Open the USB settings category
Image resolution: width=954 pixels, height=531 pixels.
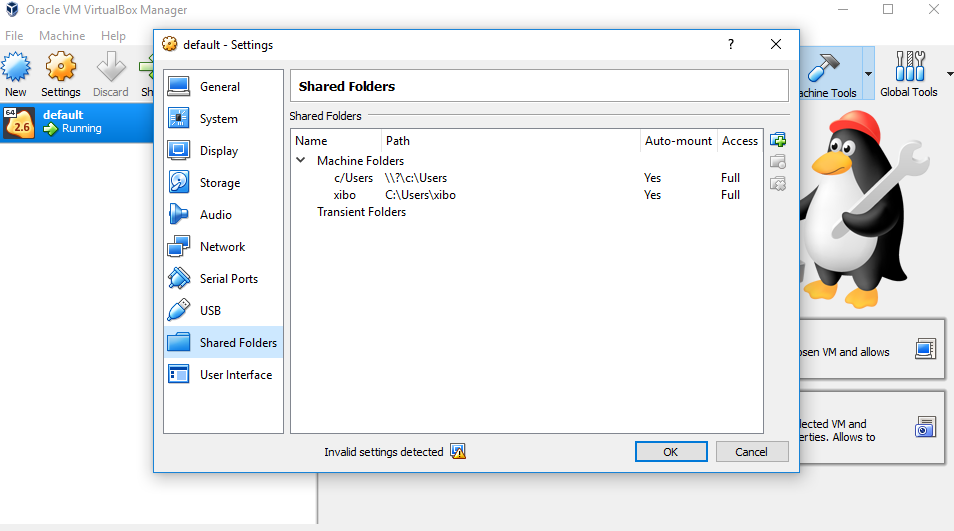click(223, 310)
